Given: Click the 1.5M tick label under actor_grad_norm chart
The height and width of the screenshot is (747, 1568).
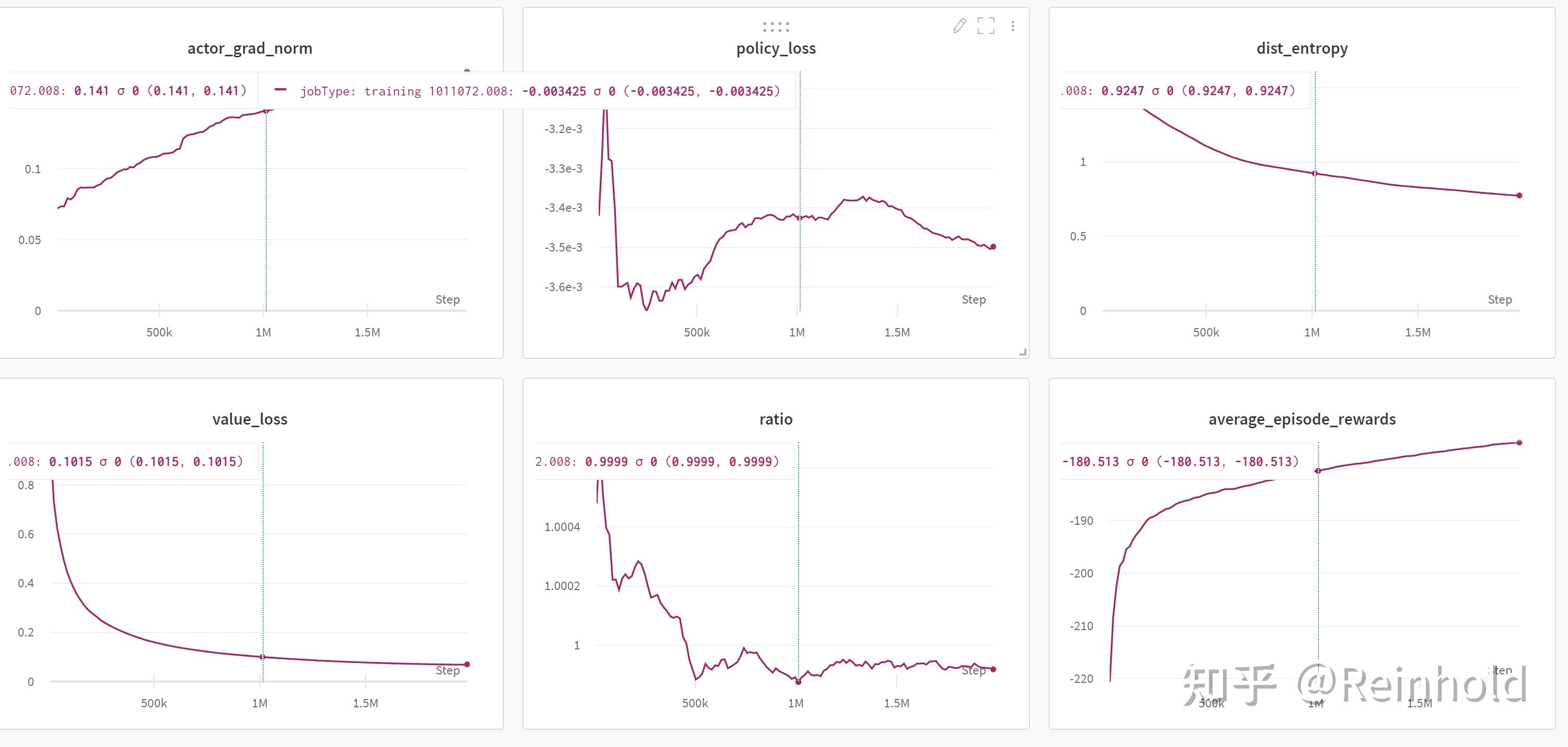Looking at the screenshot, I should [x=367, y=333].
